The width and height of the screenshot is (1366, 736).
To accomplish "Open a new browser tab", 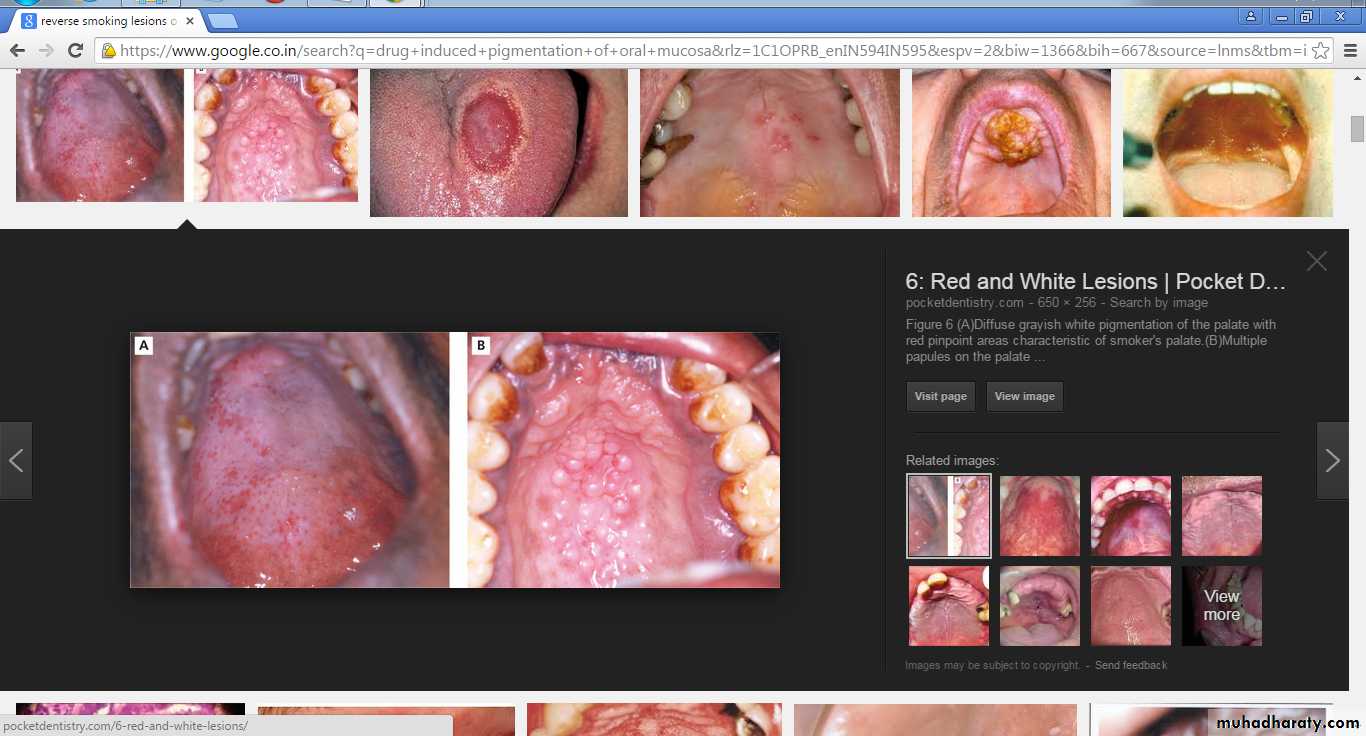I will pos(222,20).
